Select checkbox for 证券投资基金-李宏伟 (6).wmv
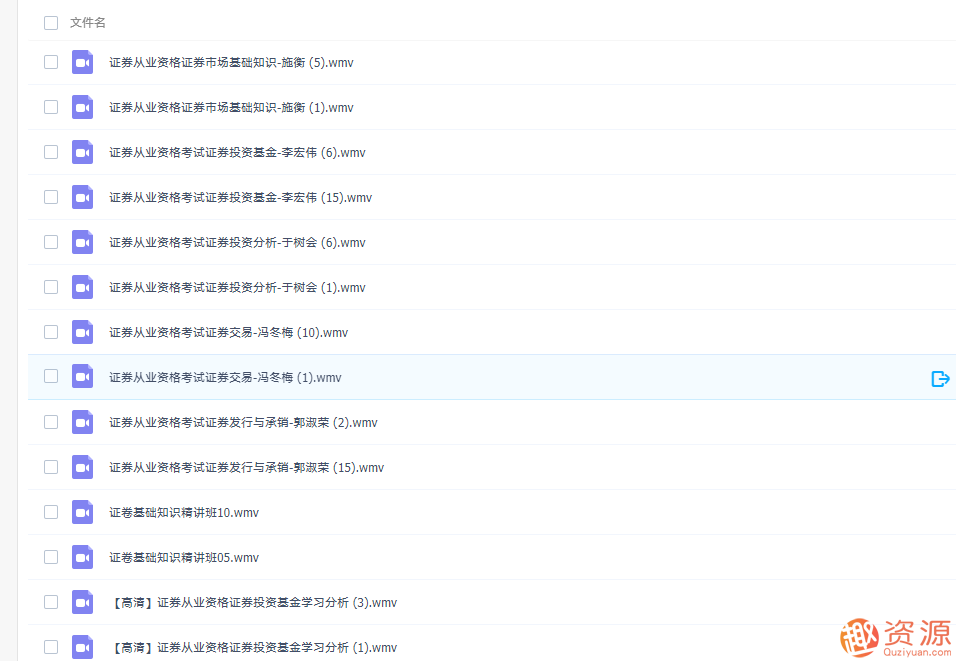Screen dimensions: 956x661 click(51, 152)
